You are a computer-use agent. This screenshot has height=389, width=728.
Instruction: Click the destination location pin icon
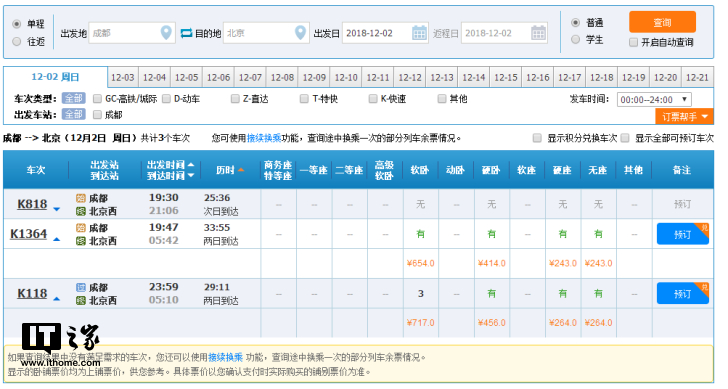300,33
